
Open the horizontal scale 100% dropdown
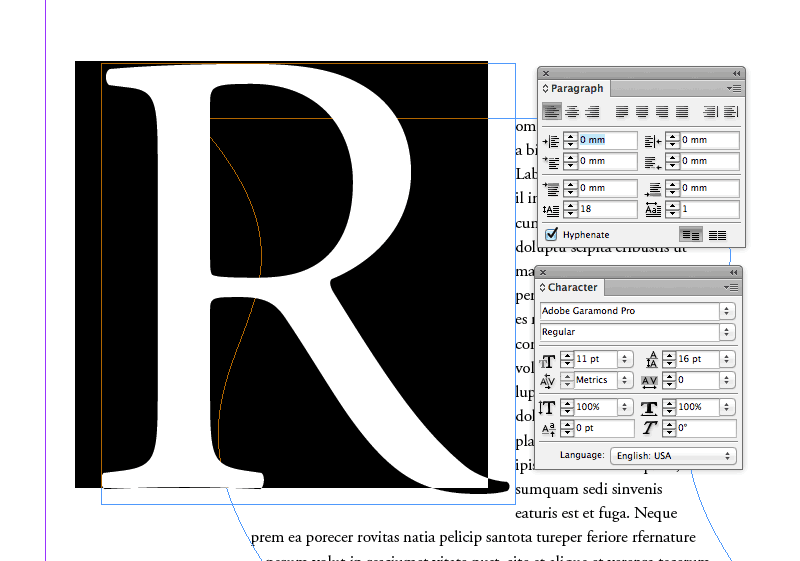click(x=727, y=407)
